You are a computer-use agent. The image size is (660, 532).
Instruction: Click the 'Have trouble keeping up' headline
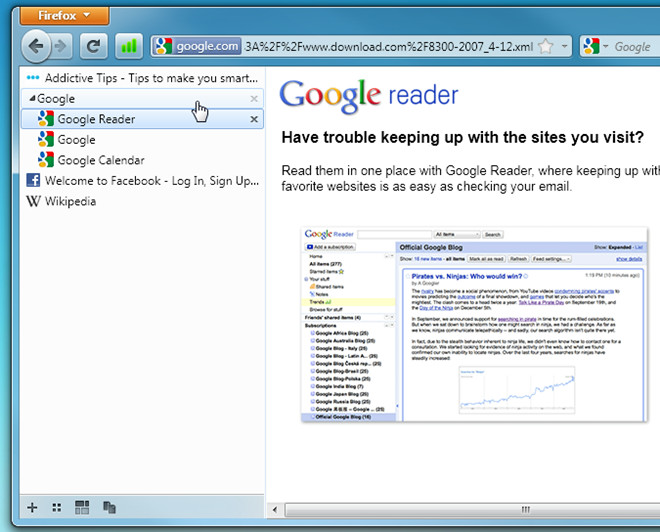(x=463, y=138)
